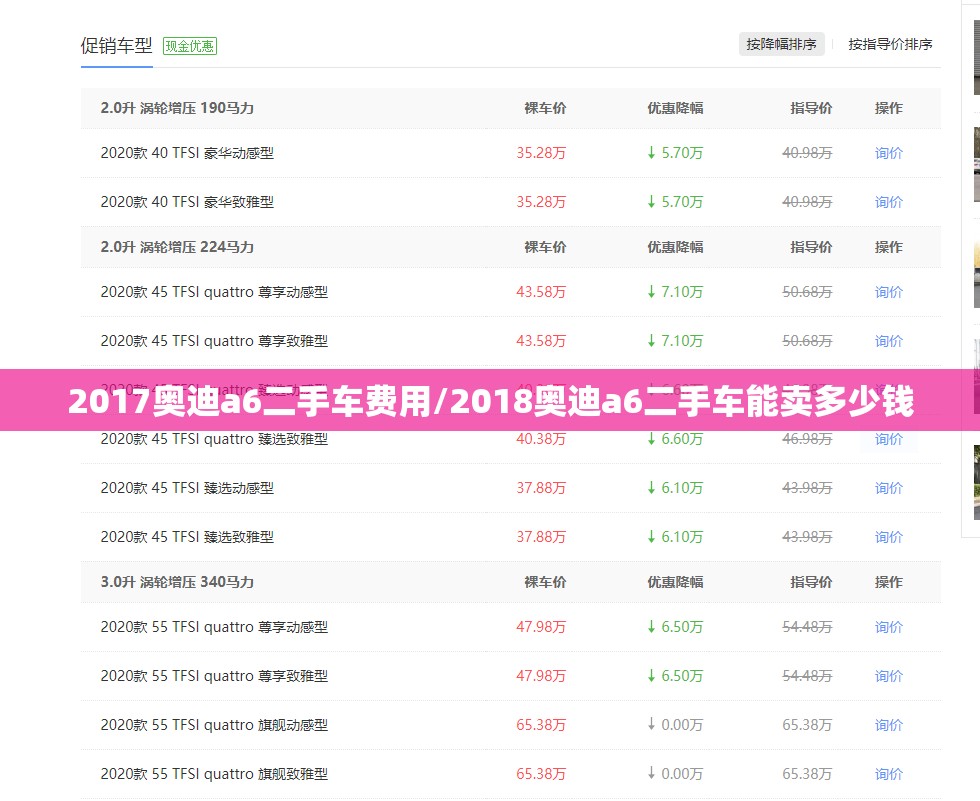Open model 2020款 45 TFSI 臻选动感型
The image size is (980, 801).
pos(187,488)
